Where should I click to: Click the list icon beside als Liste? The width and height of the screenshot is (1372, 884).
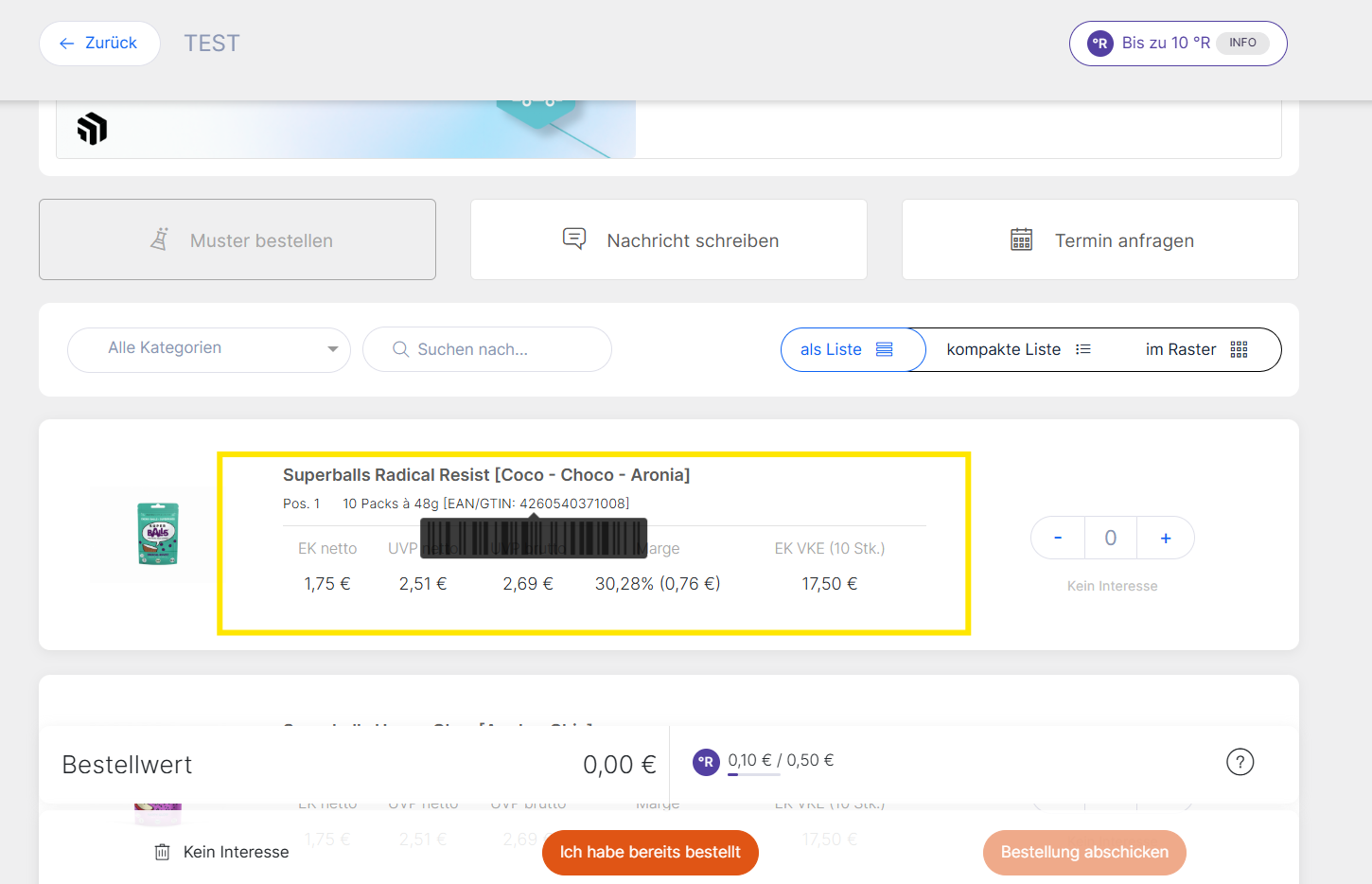(x=885, y=349)
